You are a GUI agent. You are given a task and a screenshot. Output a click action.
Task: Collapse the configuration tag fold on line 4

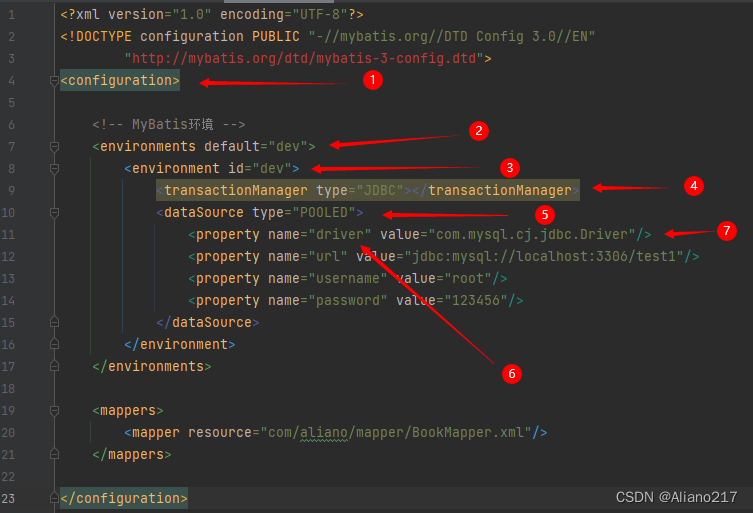(54, 81)
